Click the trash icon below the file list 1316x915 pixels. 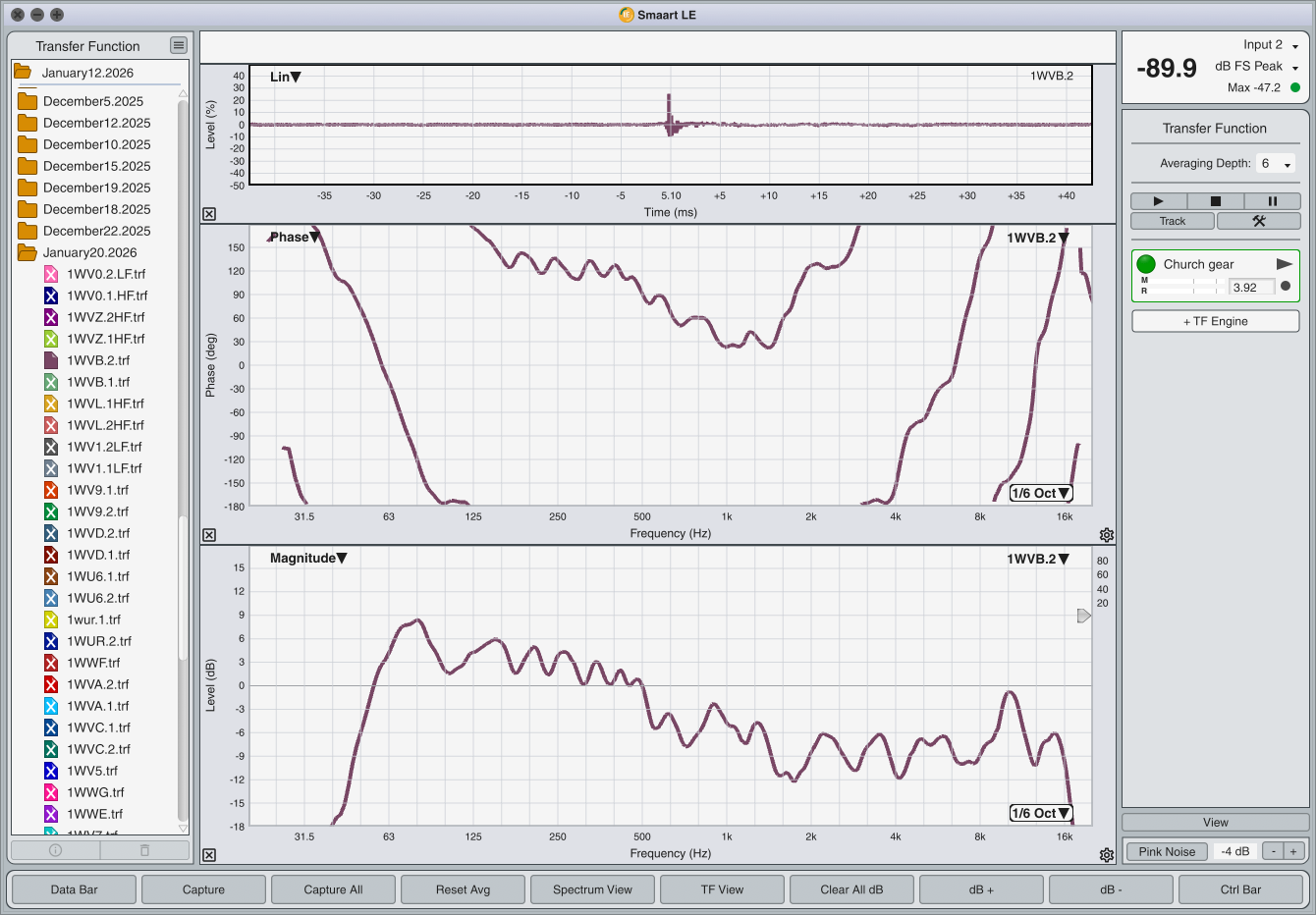coord(144,850)
